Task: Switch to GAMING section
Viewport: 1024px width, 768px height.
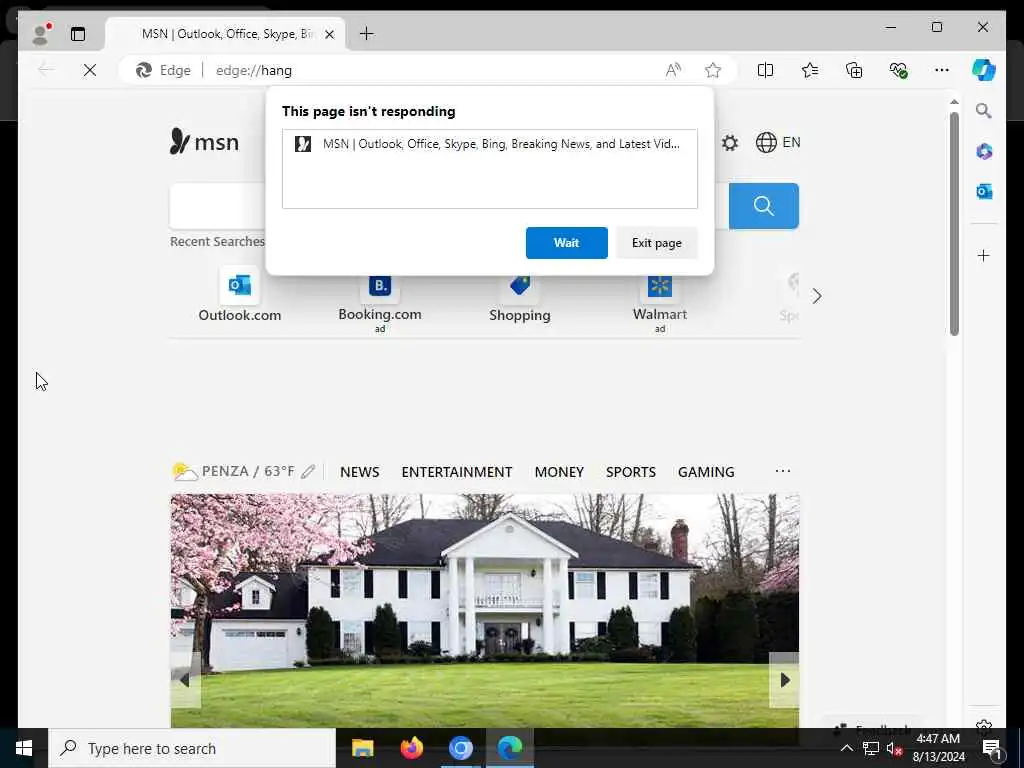Action: pyautogui.click(x=706, y=472)
